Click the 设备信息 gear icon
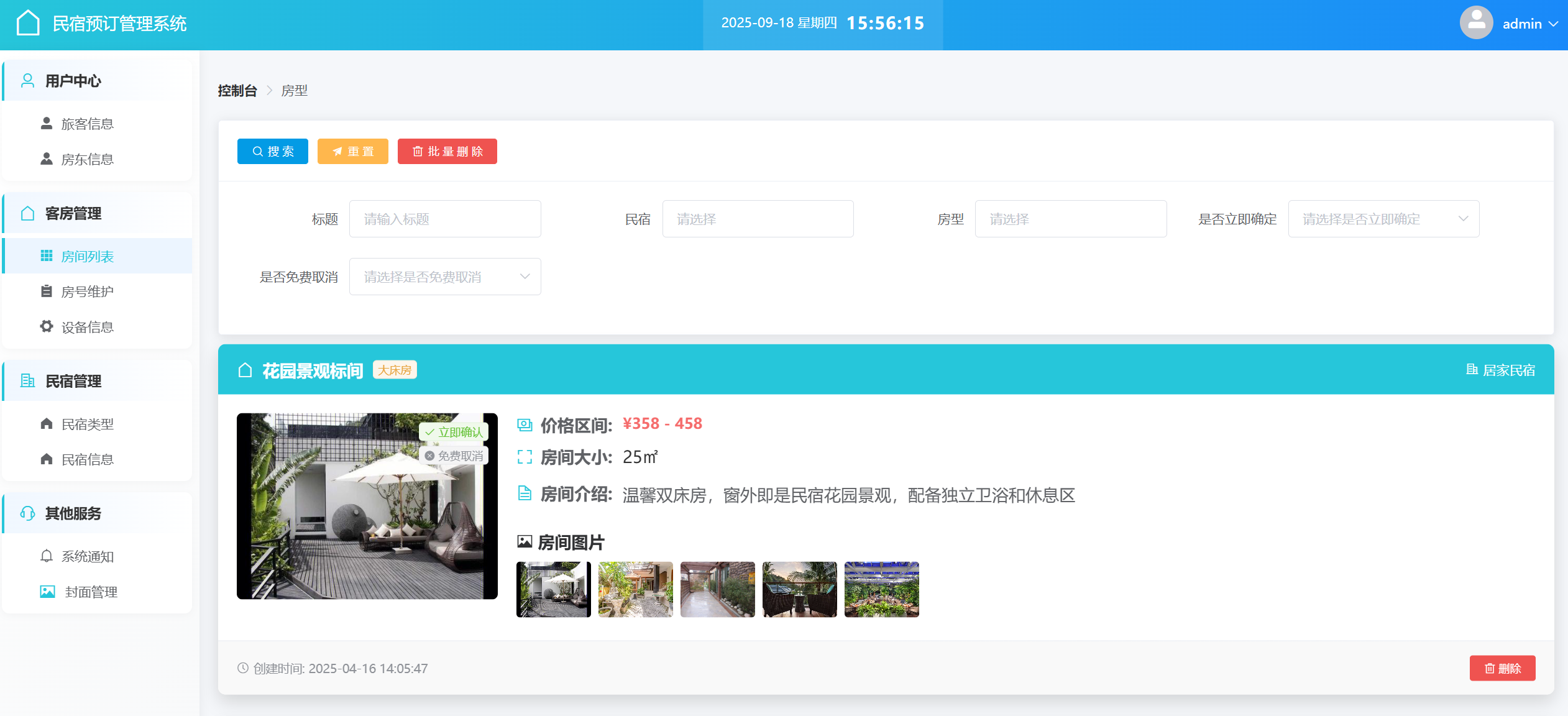 pyautogui.click(x=47, y=326)
